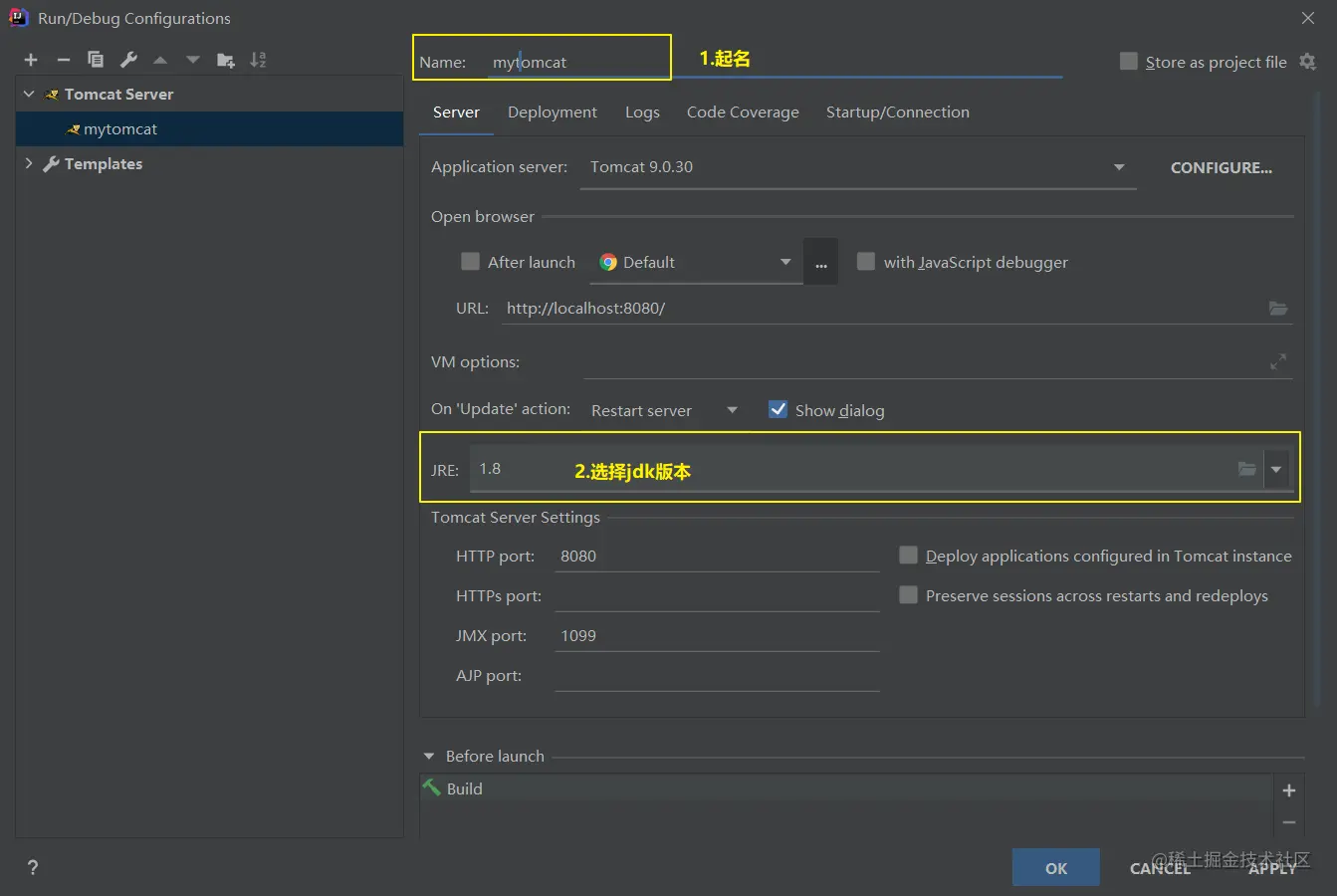
Task: Click the Build hammer icon
Action: pyautogui.click(x=432, y=787)
